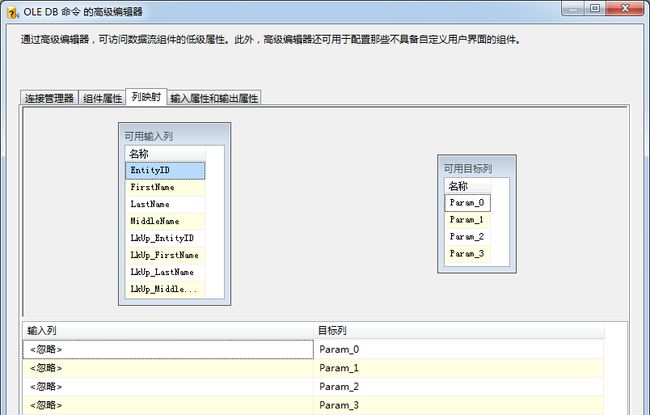Screen dimensions: 650x415
Task: Open input column dropdown for Param_0 row
Action: pos(168,349)
